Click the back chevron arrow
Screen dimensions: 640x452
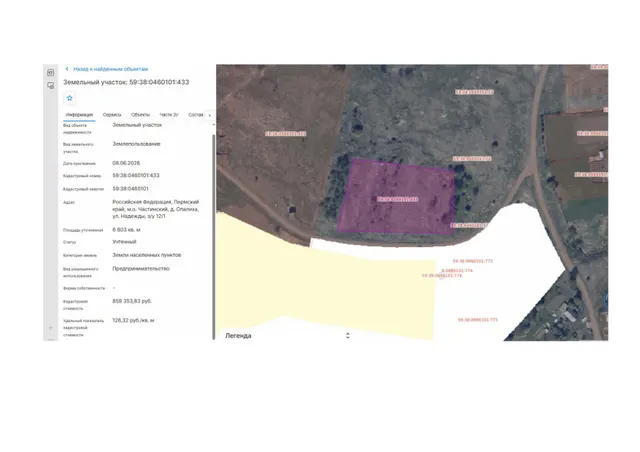67,69
